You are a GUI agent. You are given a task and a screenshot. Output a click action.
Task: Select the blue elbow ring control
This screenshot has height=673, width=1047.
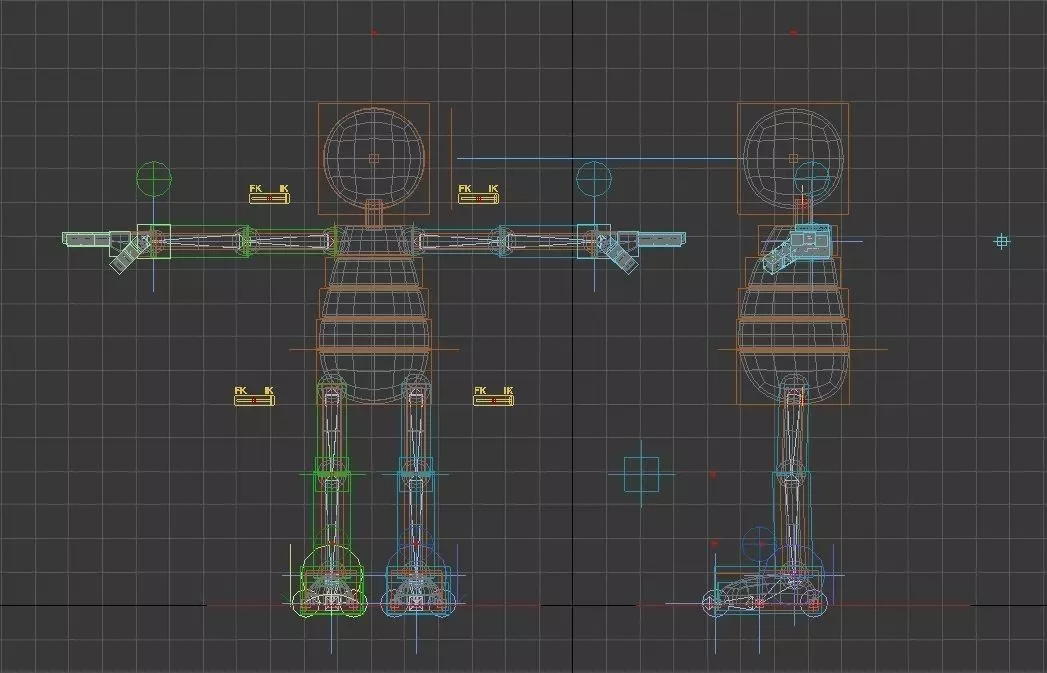coord(503,241)
